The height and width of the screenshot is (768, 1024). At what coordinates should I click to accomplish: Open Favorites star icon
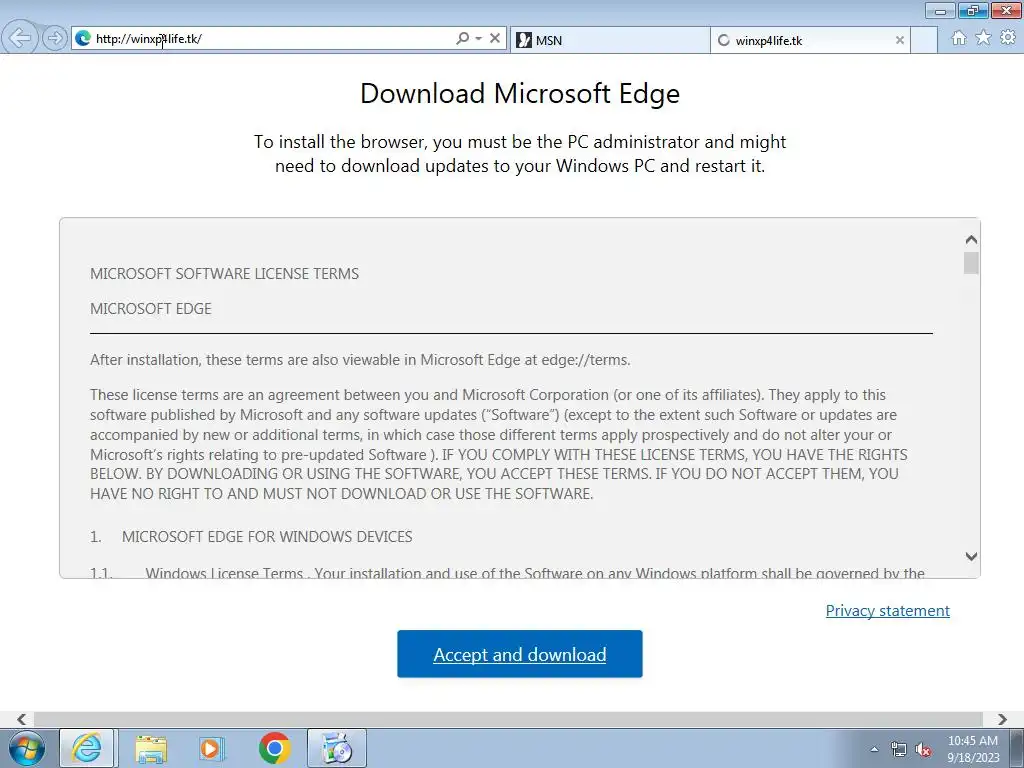tap(983, 38)
